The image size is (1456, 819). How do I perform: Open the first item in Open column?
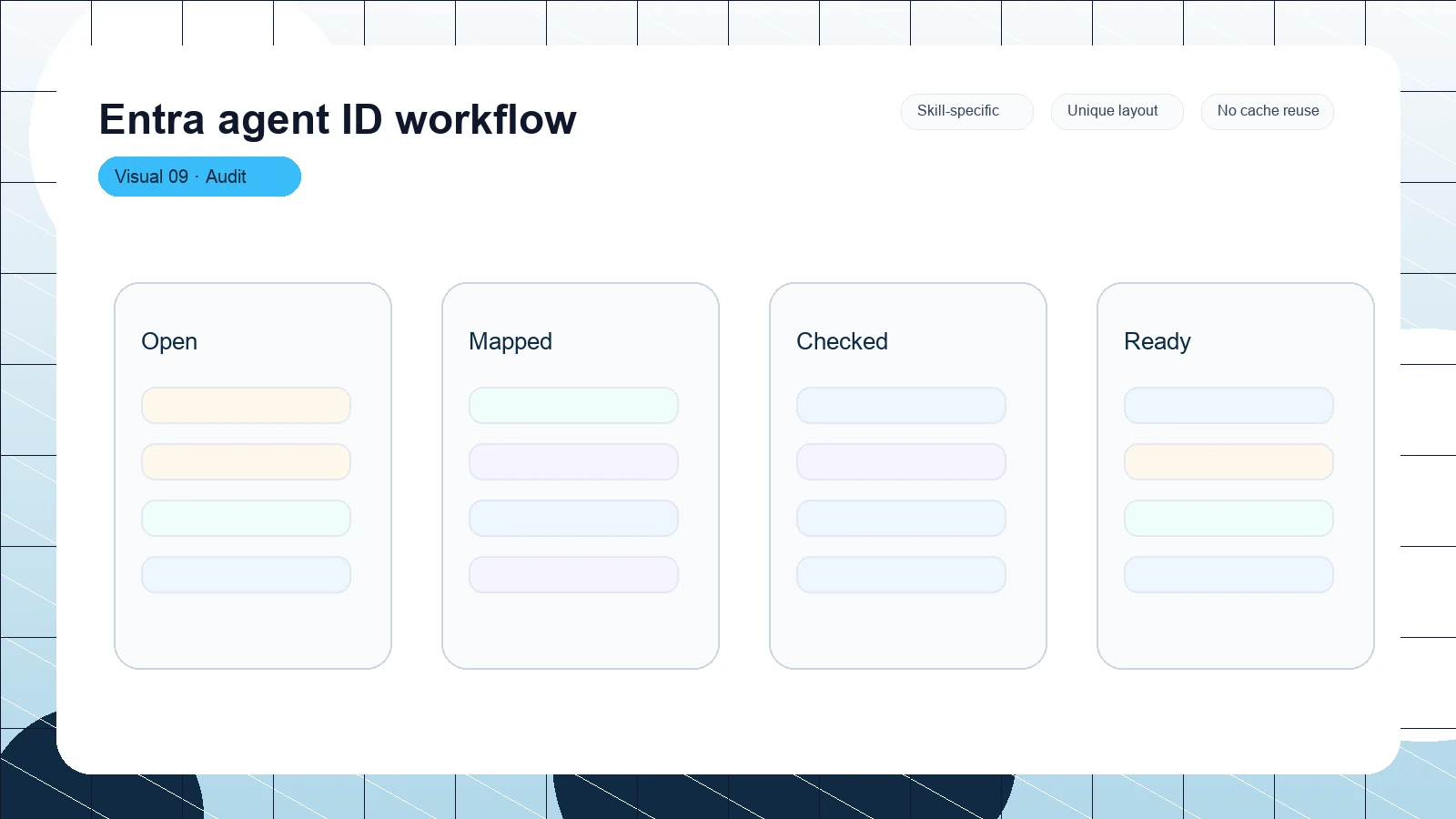246,405
